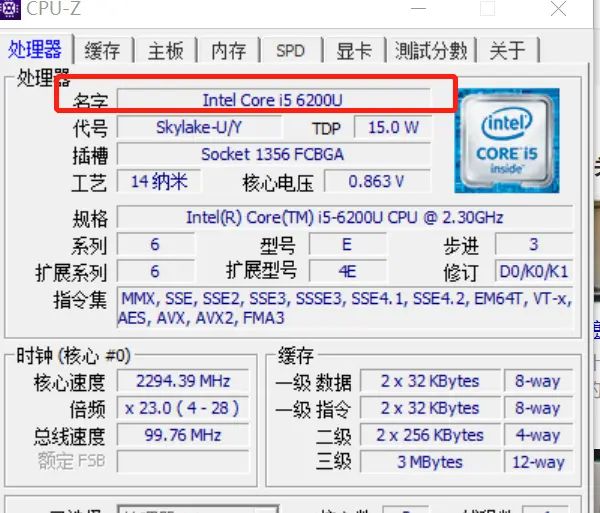This screenshot has height=513, width=600.
Task: Click the 步进 value 3
Action: tap(534, 244)
